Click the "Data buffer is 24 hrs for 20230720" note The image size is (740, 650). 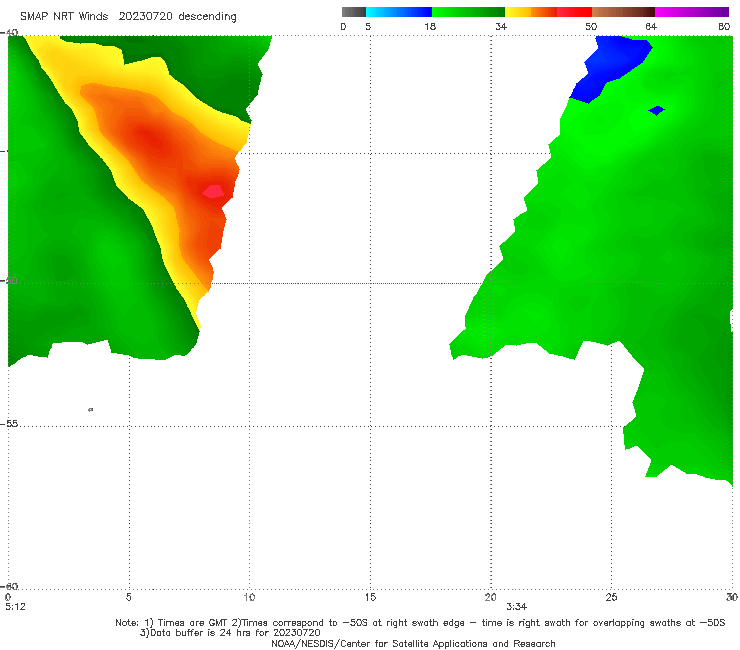click(230, 633)
